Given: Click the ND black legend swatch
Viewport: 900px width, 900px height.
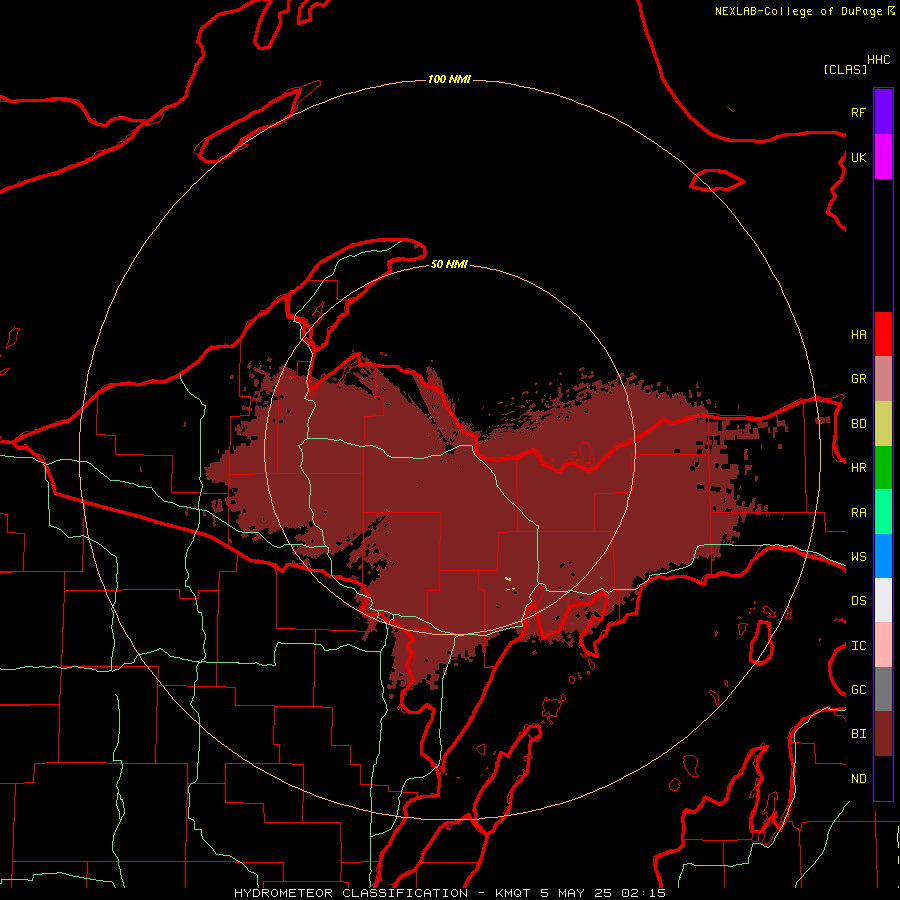Looking at the screenshot, I should (883, 778).
